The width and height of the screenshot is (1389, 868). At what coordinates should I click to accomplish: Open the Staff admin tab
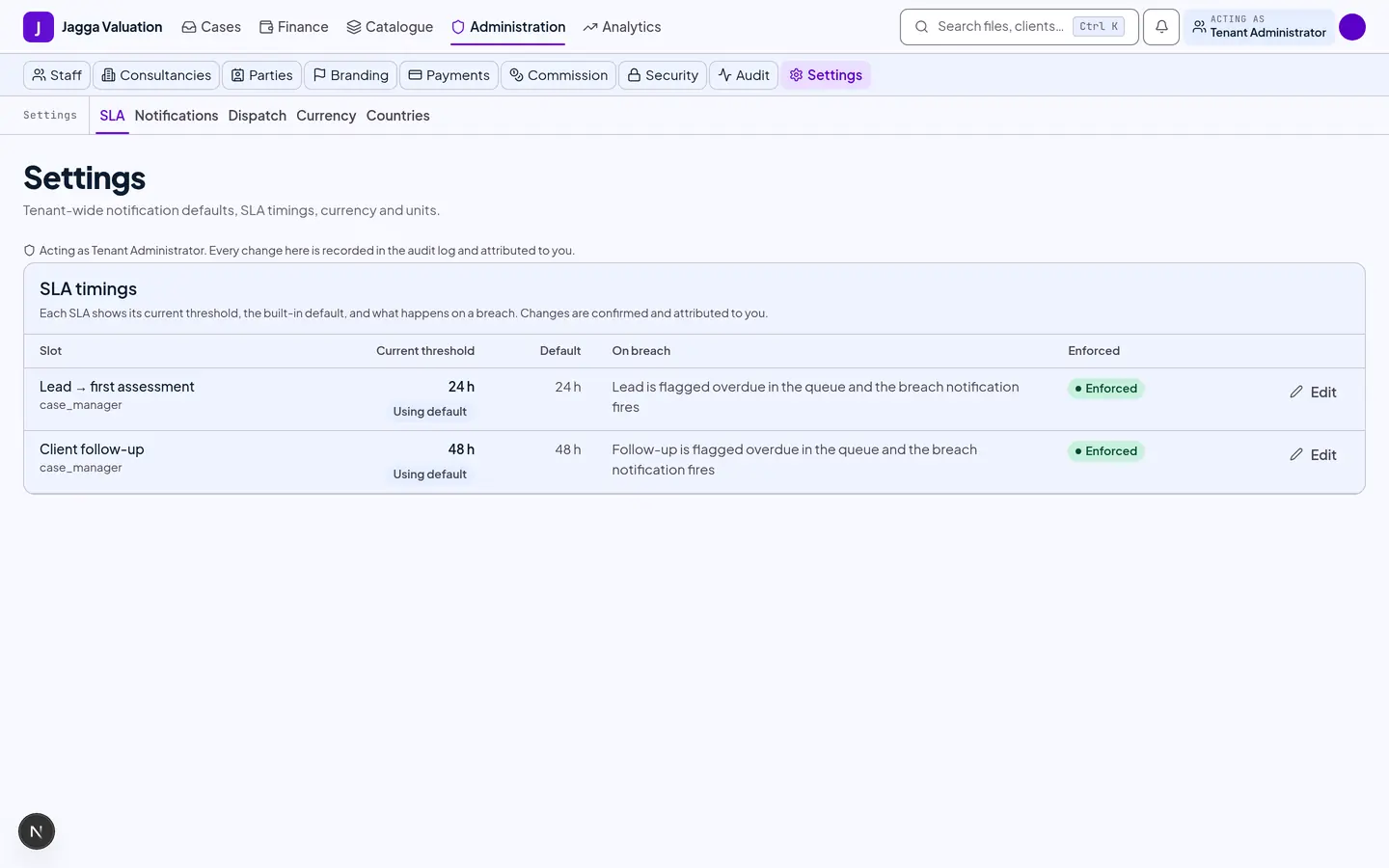coord(57,75)
